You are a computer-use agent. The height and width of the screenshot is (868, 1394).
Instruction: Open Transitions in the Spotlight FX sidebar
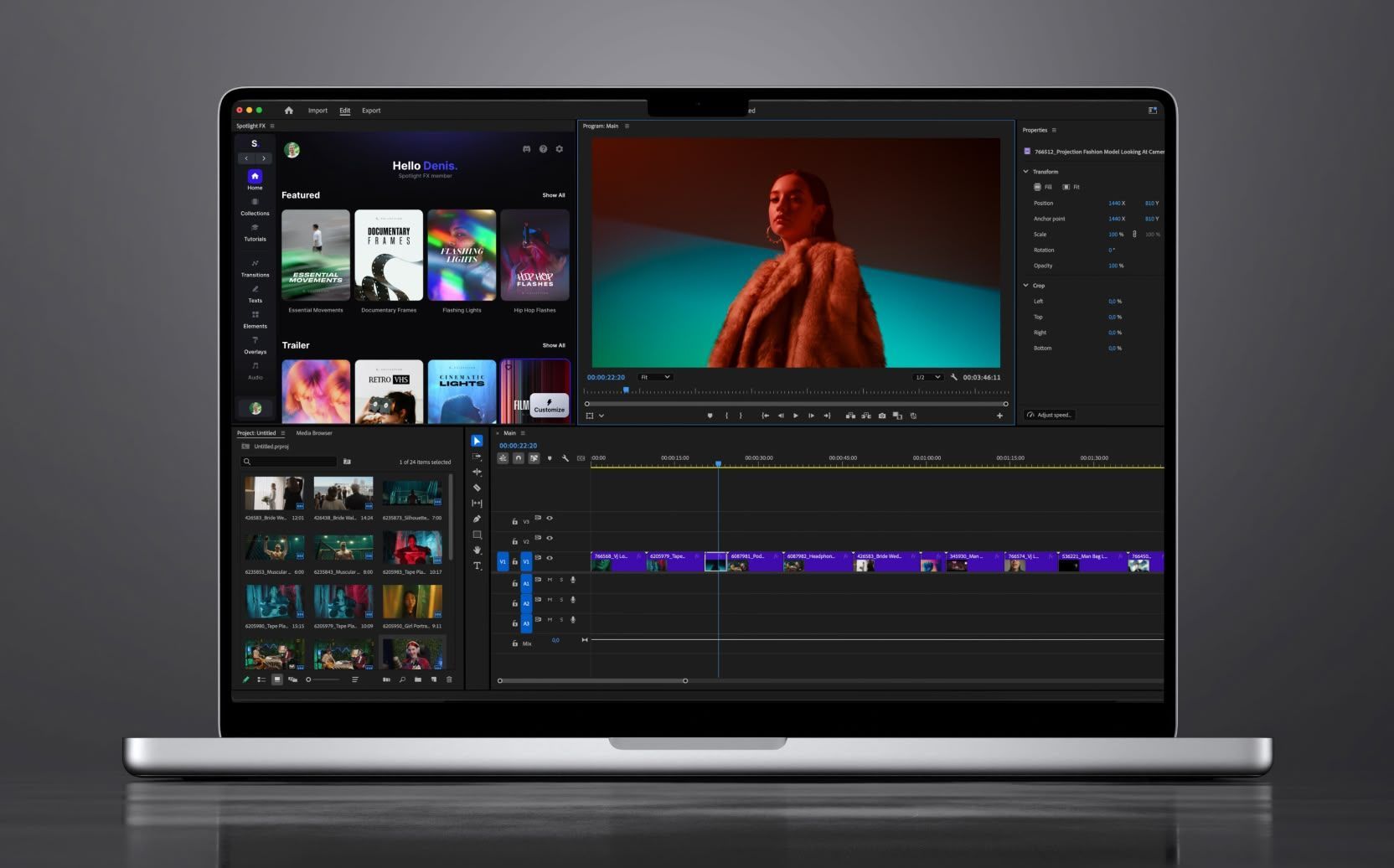click(x=255, y=268)
